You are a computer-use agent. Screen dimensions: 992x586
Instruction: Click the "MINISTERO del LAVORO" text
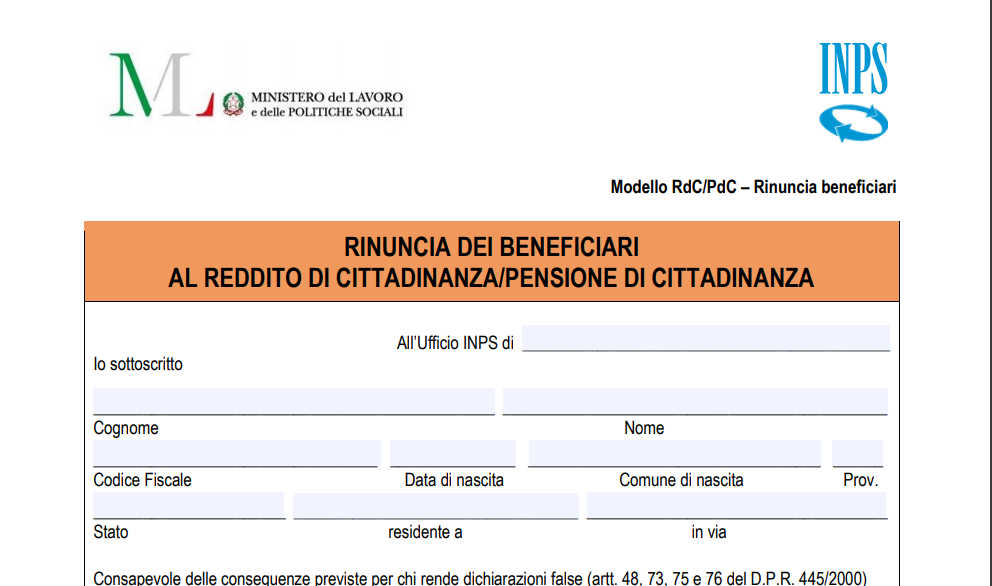[x=327, y=97]
